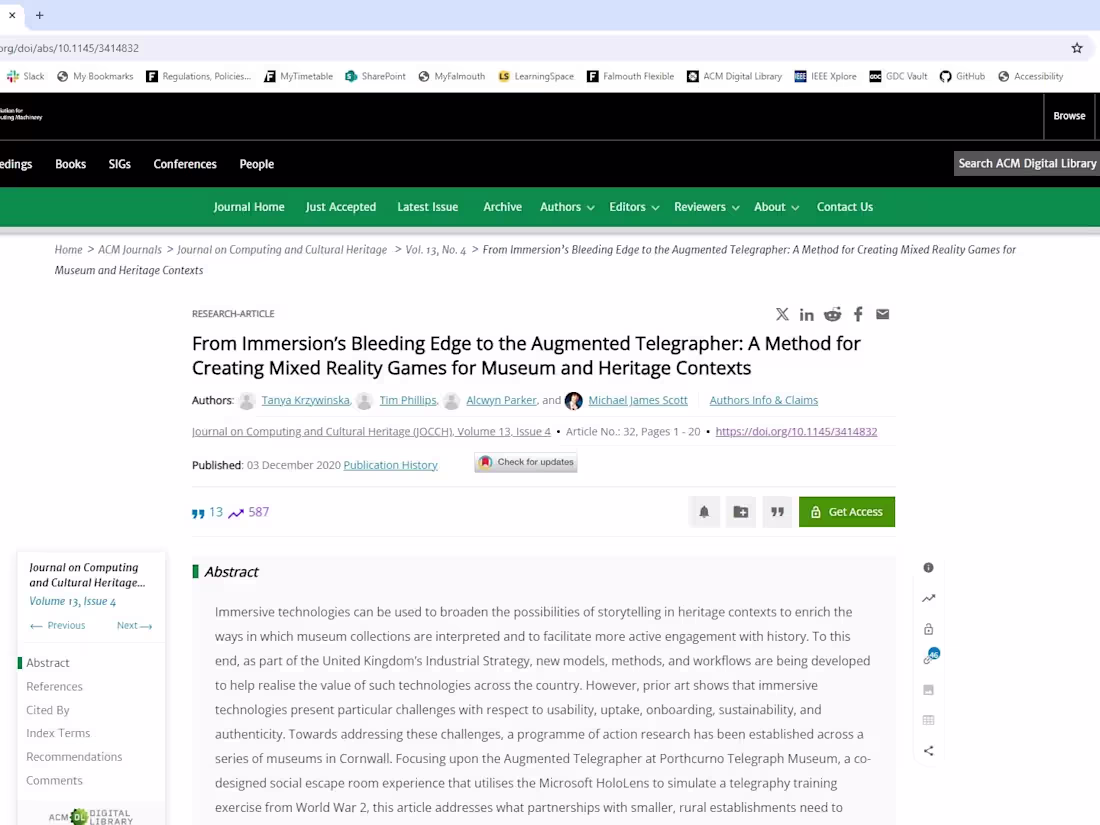Screen dimensions: 1100x825
Task: Open Tim Phillips author link
Action: tap(408, 400)
